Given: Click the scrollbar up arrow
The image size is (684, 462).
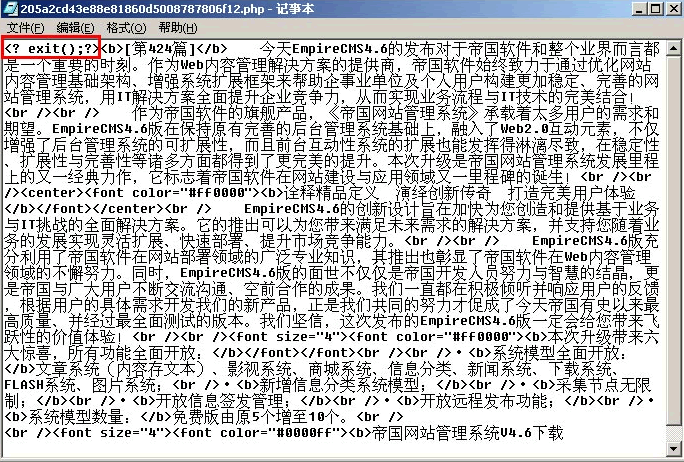Looking at the screenshot, I should 674,48.
